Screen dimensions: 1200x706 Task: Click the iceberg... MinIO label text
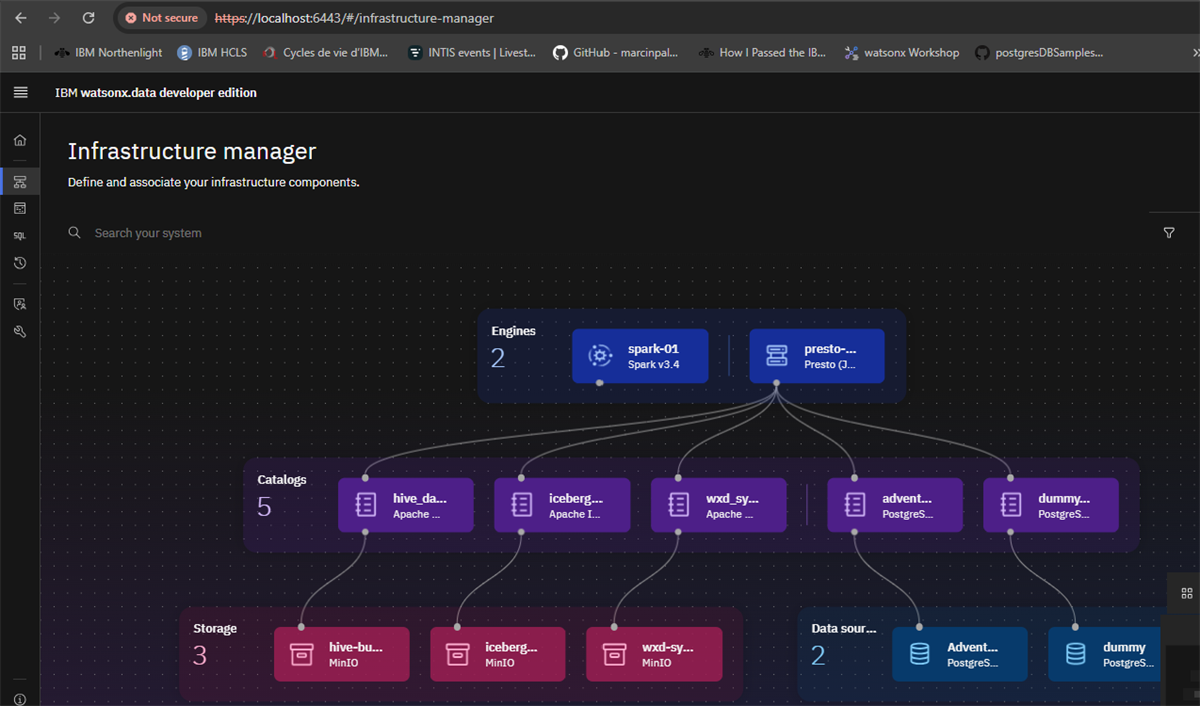click(x=512, y=654)
